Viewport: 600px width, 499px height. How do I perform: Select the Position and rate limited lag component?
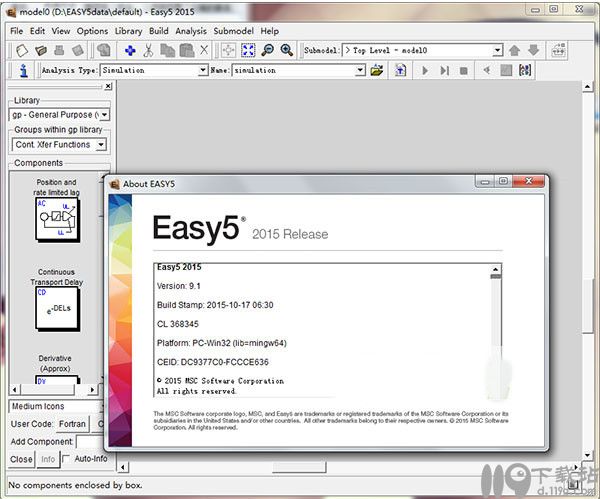(x=57, y=220)
